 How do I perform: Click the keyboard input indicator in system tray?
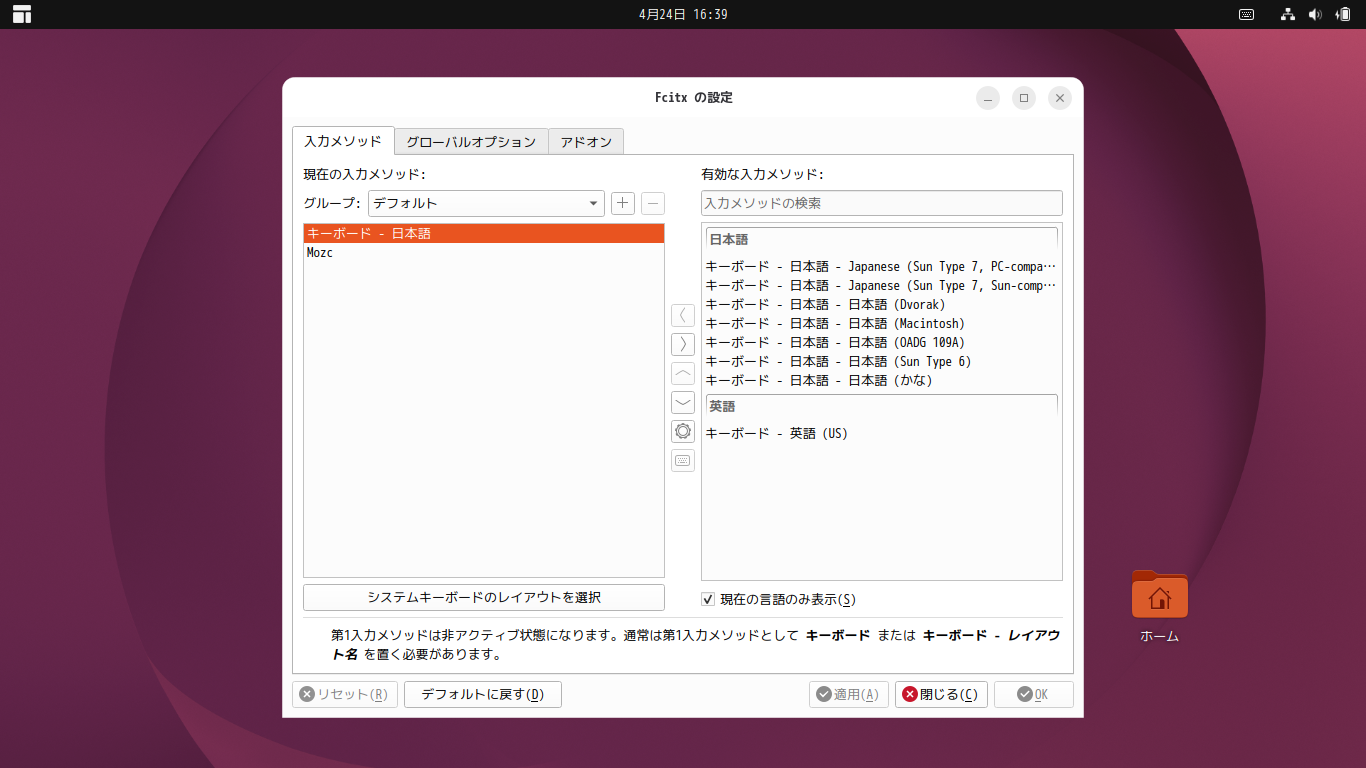click(x=1247, y=14)
